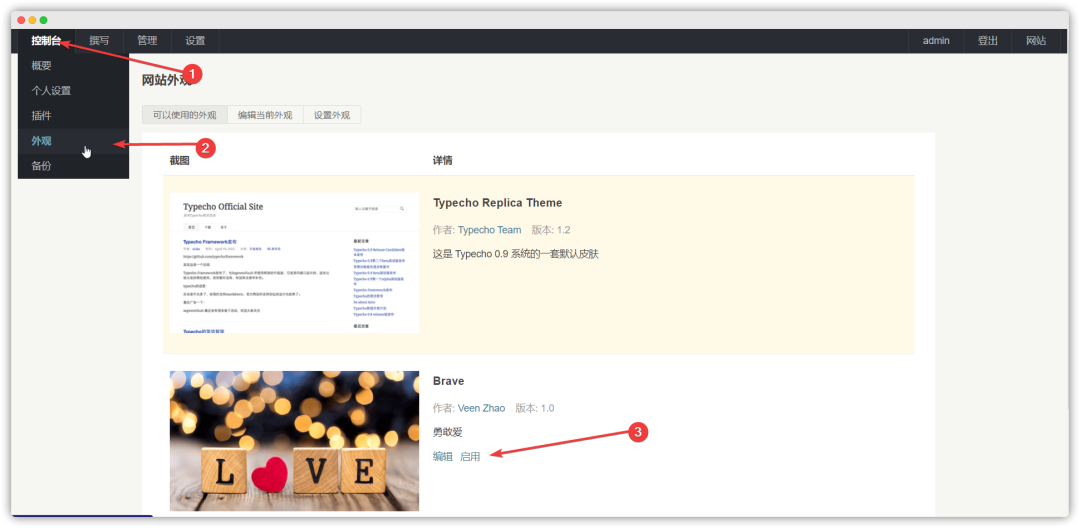1080x528 pixels.
Task: Switch to the 可以使用的外观 tab
Action: click(x=185, y=115)
